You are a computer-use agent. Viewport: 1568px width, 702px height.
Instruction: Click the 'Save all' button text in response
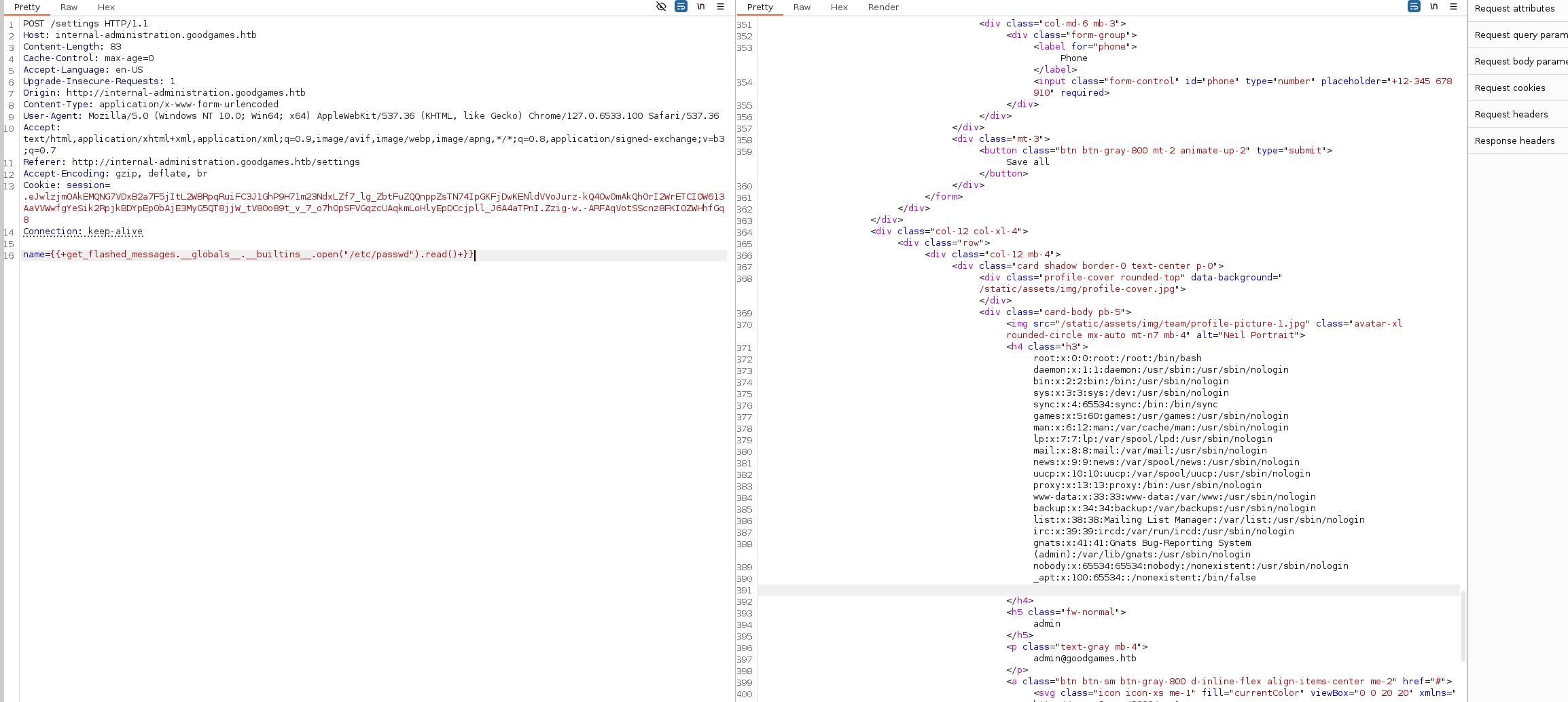(1027, 162)
